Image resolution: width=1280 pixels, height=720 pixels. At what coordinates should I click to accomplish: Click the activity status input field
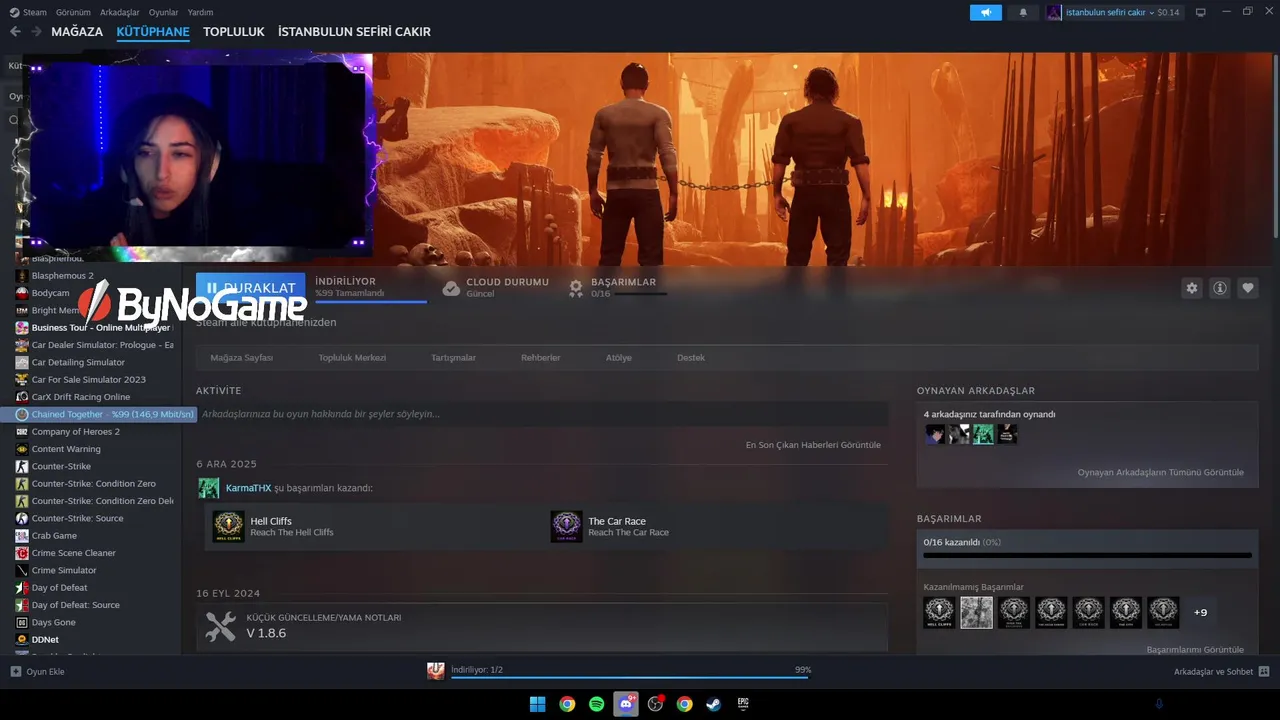pyautogui.click(x=542, y=414)
